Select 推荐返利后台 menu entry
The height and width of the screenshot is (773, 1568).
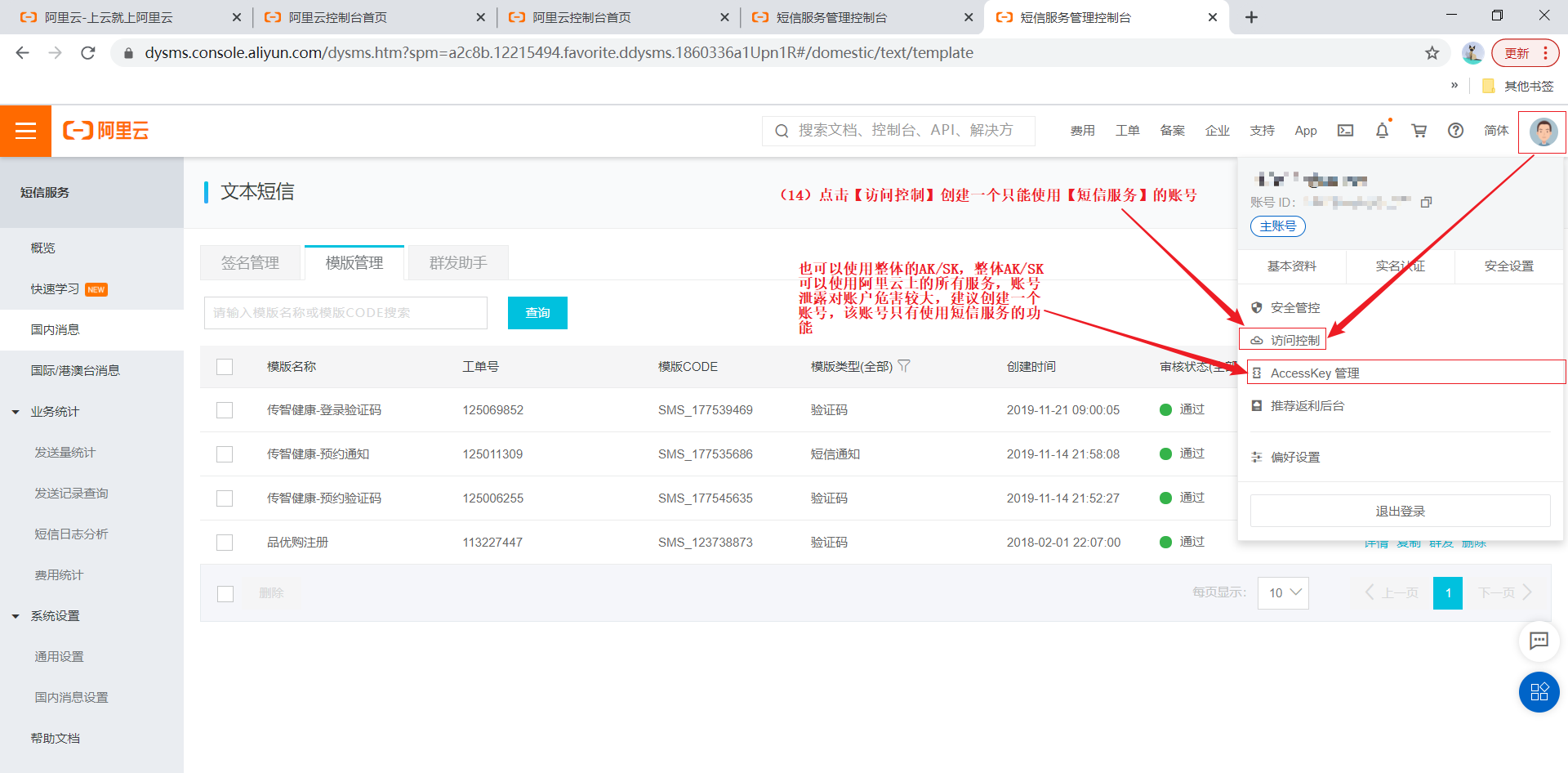pos(1307,406)
